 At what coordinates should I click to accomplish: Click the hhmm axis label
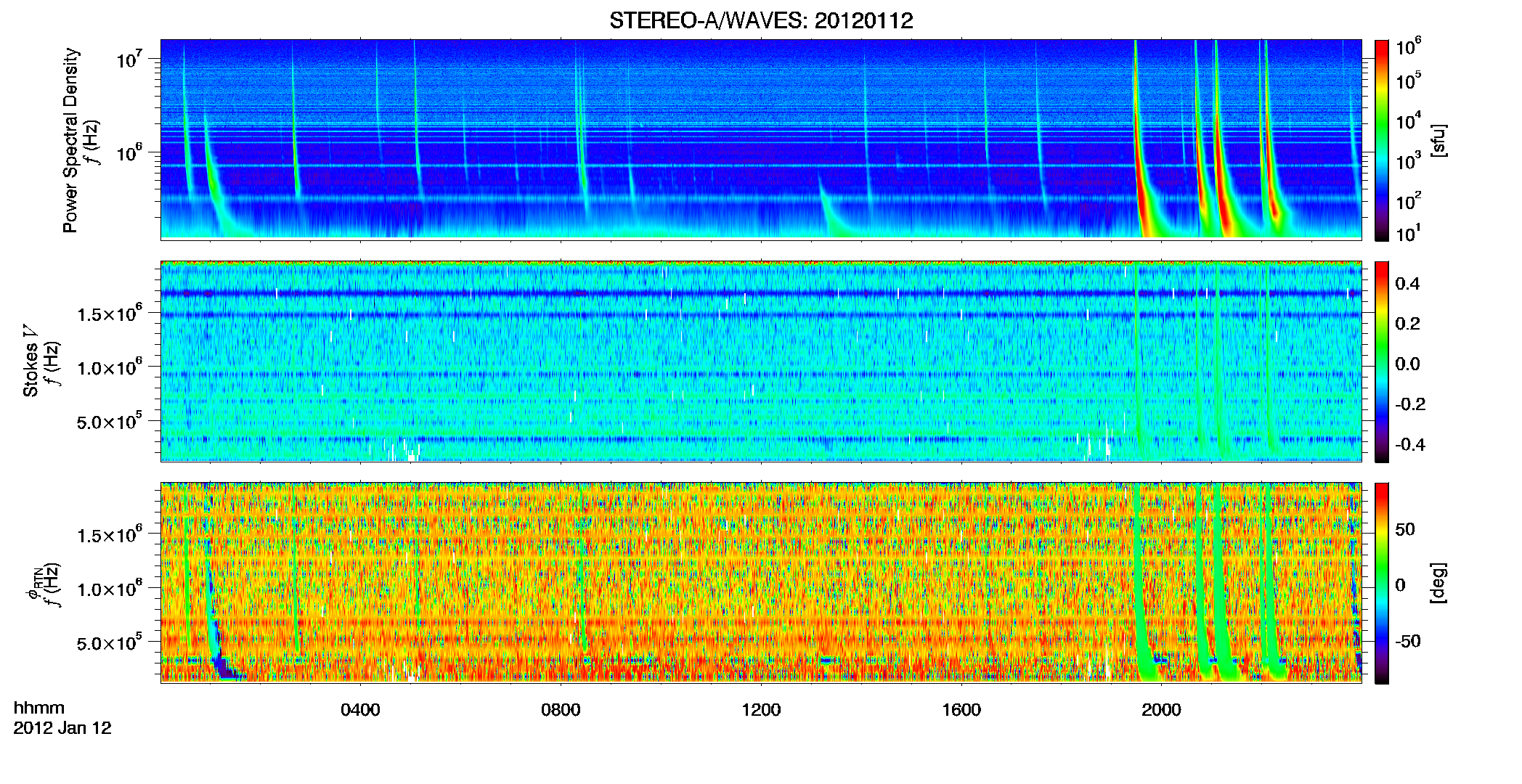click(38, 708)
